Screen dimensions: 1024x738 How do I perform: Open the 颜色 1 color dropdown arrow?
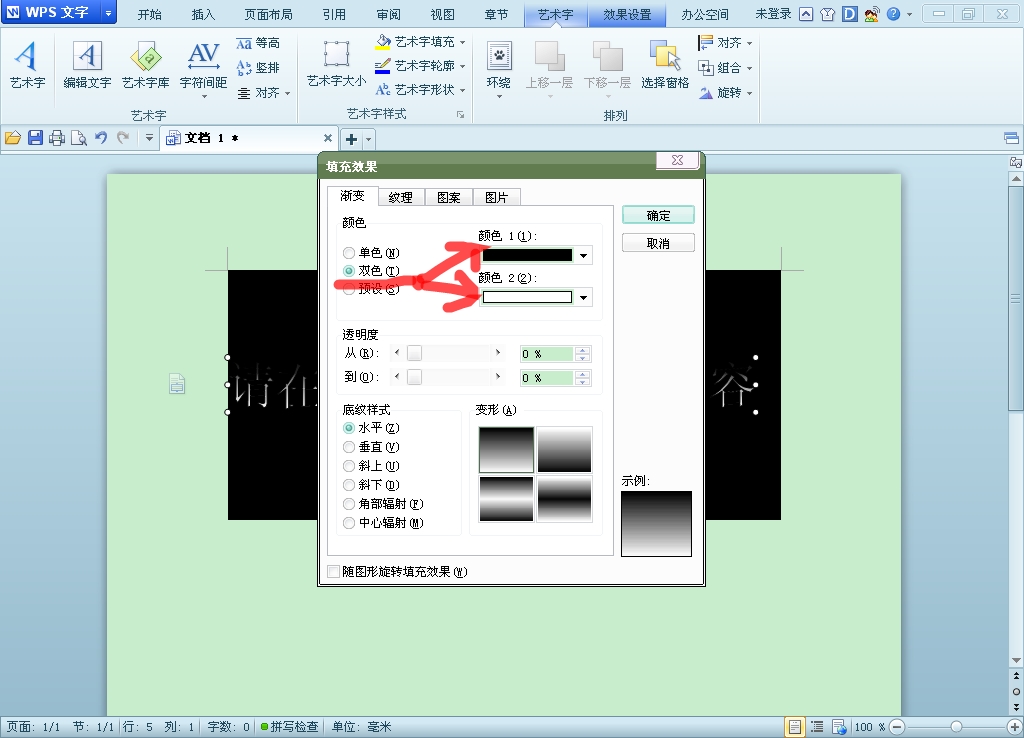point(583,255)
